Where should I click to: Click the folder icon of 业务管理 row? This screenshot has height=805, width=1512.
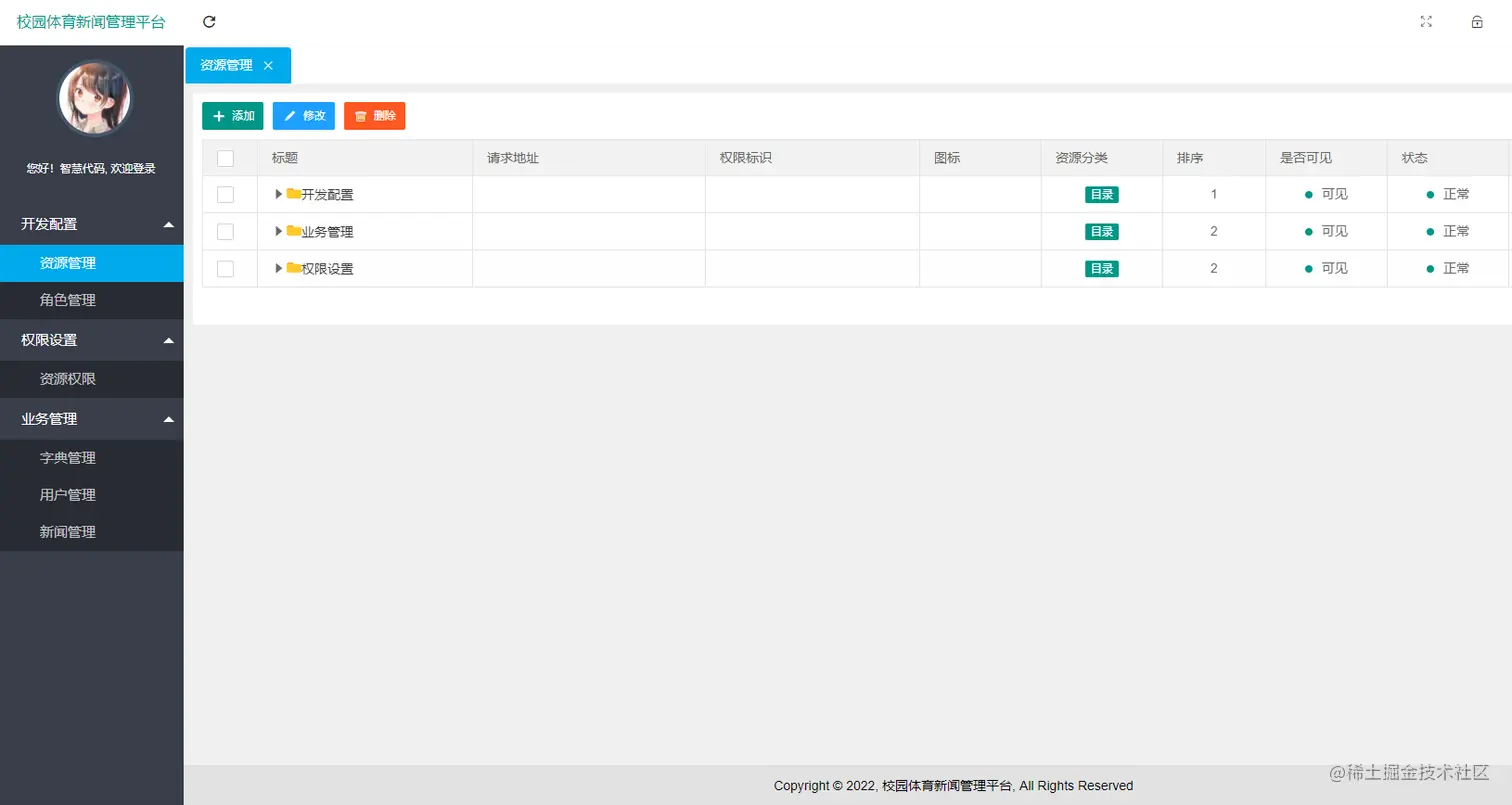coord(293,230)
